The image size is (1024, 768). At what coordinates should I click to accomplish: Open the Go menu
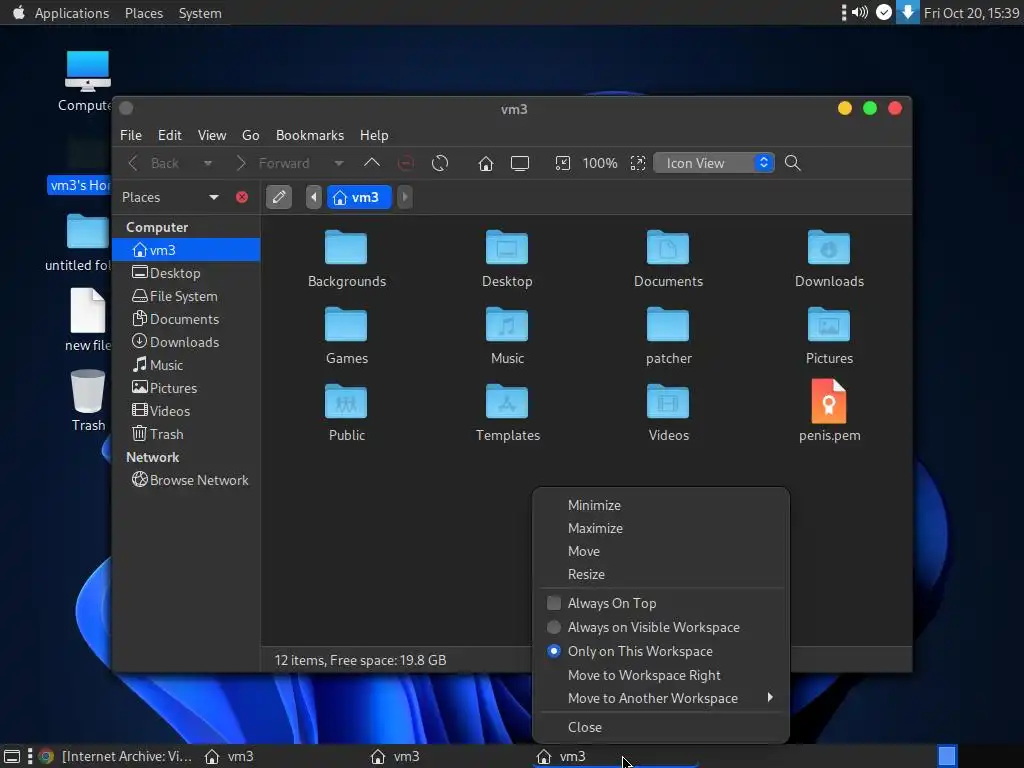251,135
